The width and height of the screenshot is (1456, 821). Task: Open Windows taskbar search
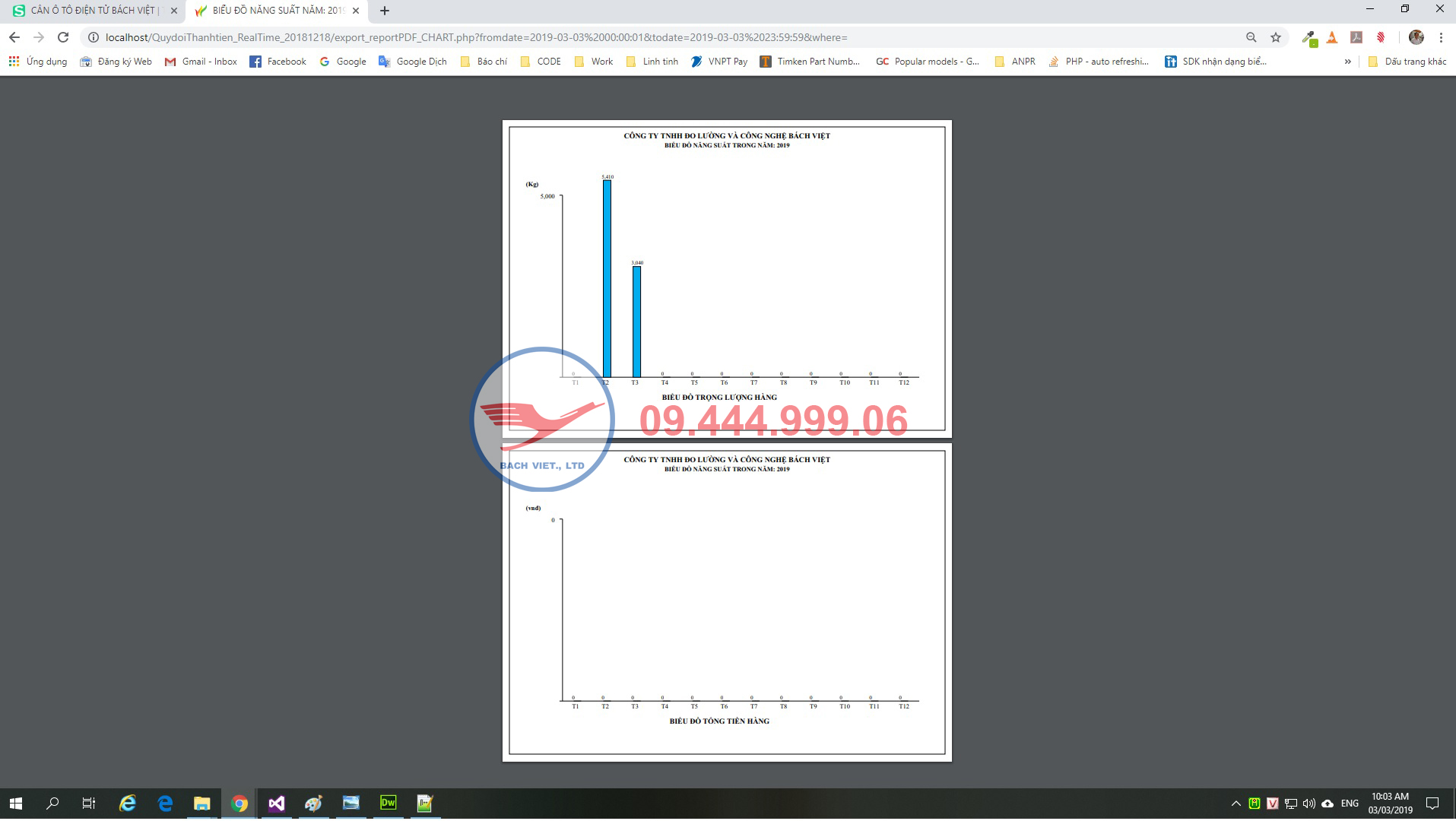tap(52, 804)
